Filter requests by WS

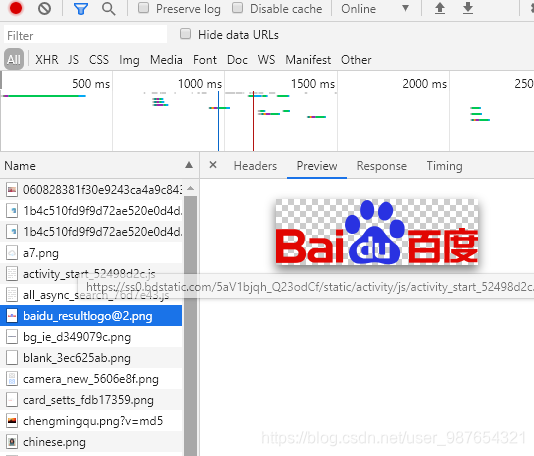coord(266,60)
